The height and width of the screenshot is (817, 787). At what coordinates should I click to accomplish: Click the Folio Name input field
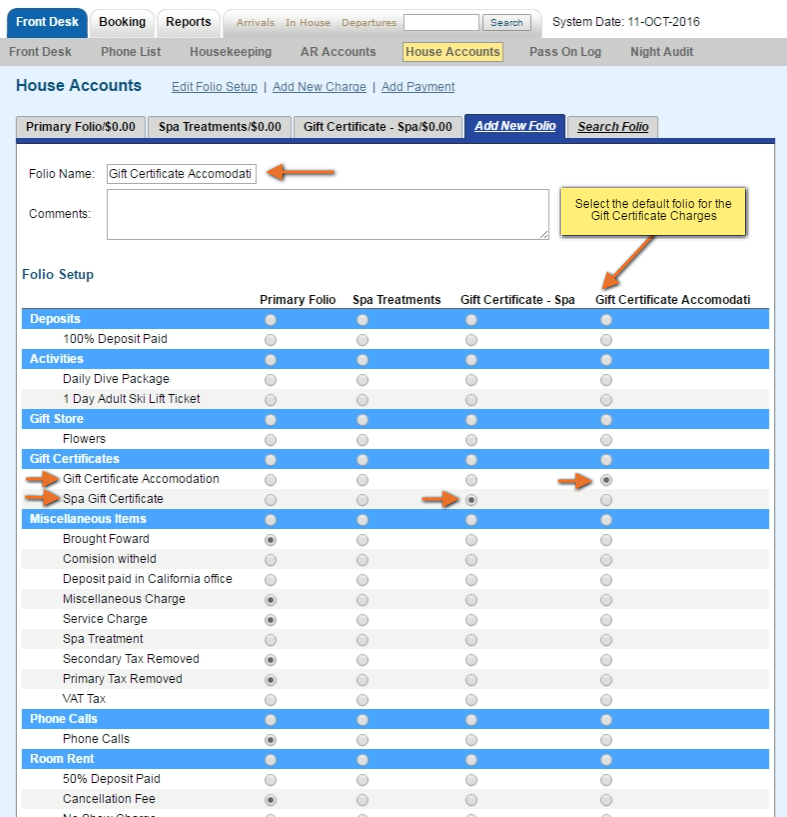coord(181,174)
